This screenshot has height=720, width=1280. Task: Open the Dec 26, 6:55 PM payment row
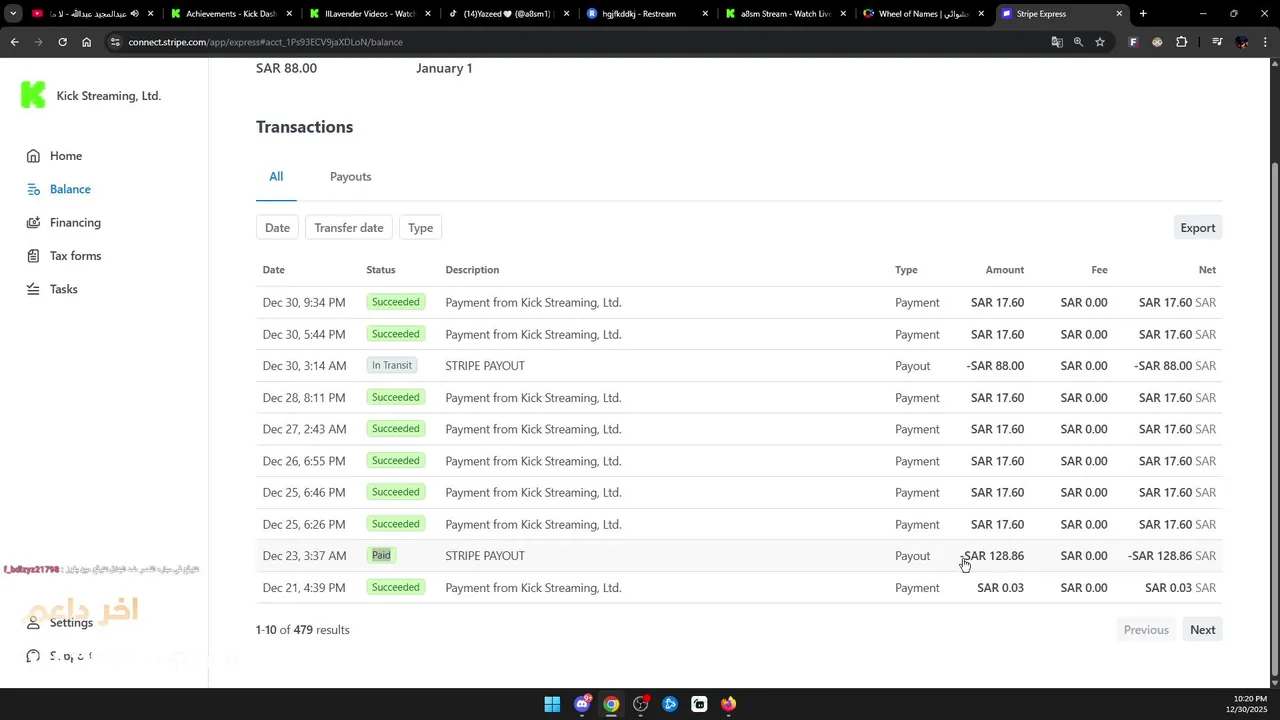(x=739, y=461)
